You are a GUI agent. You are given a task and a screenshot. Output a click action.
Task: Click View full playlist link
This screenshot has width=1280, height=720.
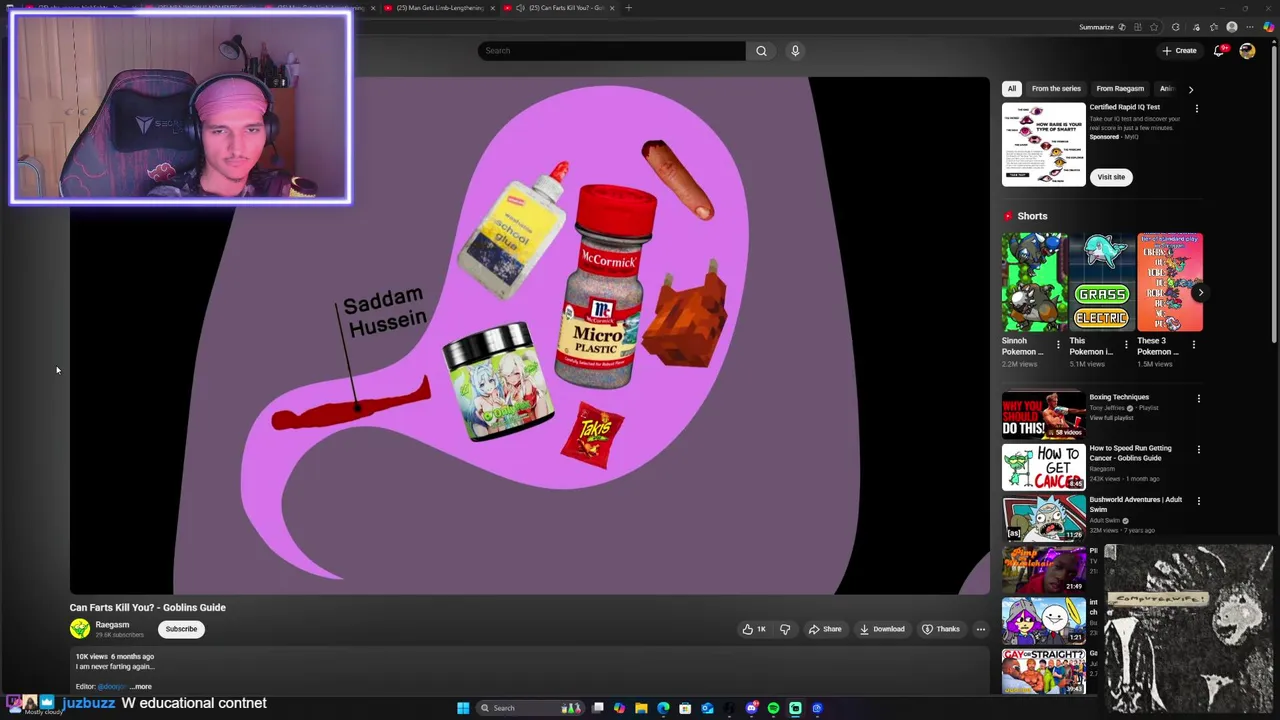pos(1111,418)
